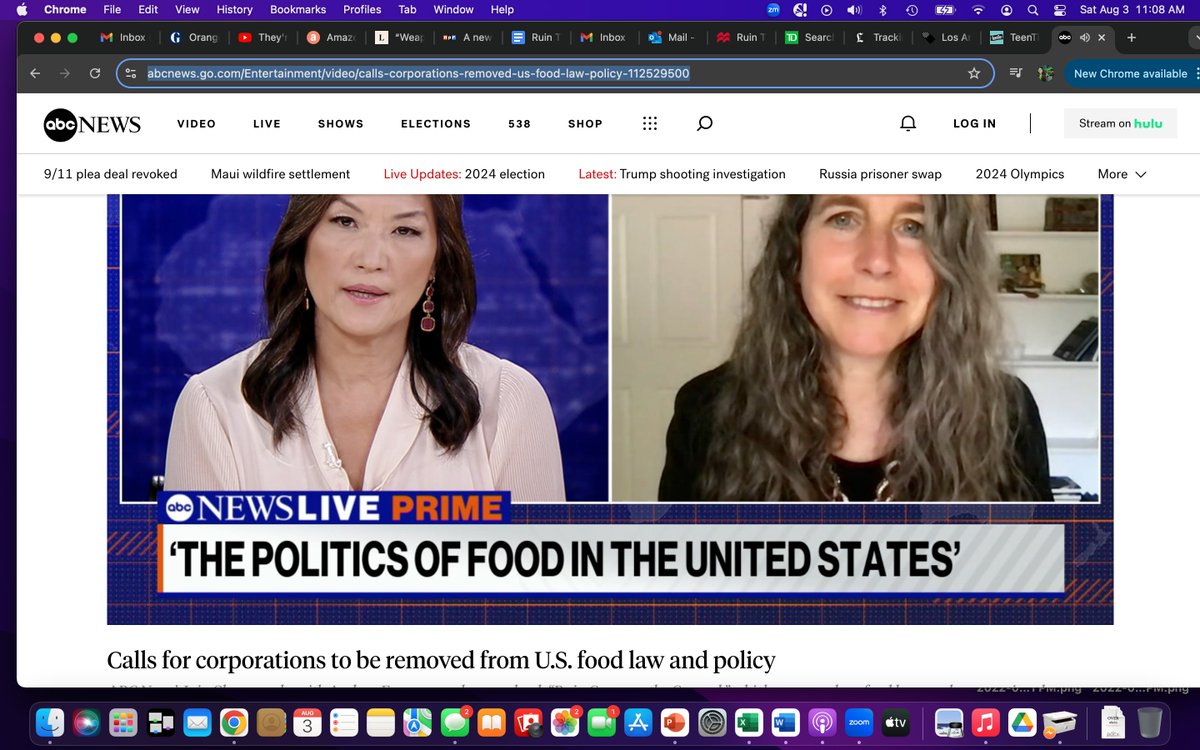Click the LOG IN button

(973, 123)
